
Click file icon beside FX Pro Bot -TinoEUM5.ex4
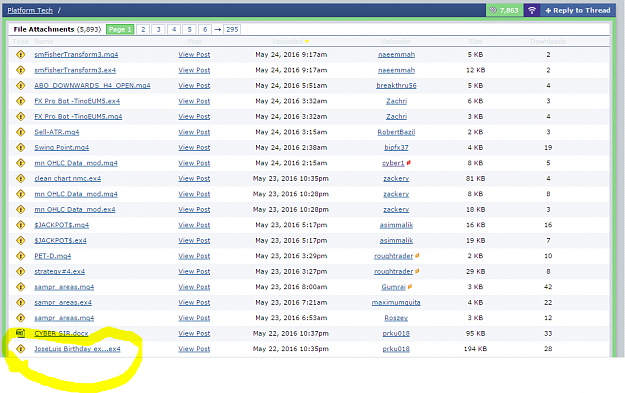tap(21, 101)
